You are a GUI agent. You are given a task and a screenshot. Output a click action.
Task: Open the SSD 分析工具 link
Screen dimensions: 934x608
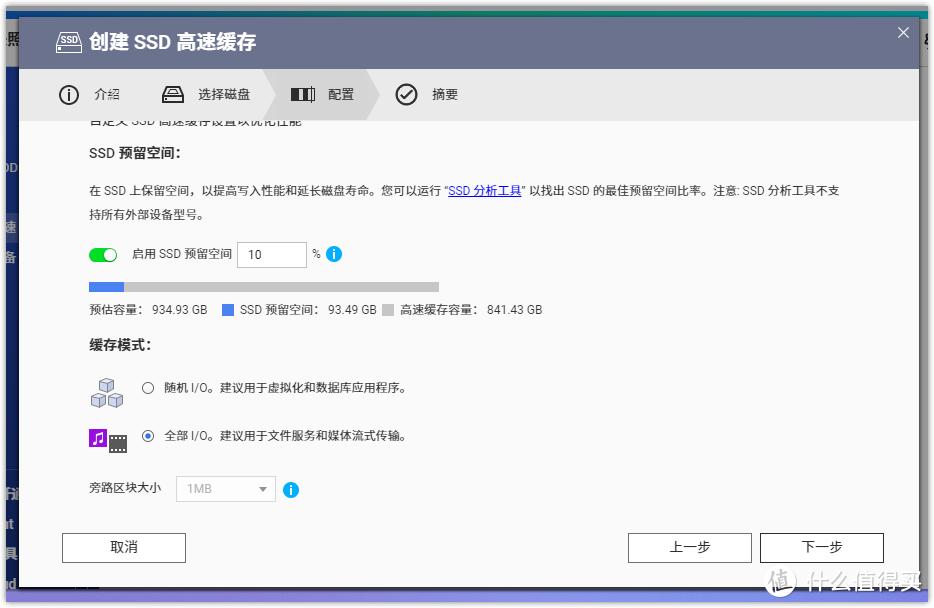(484, 190)
